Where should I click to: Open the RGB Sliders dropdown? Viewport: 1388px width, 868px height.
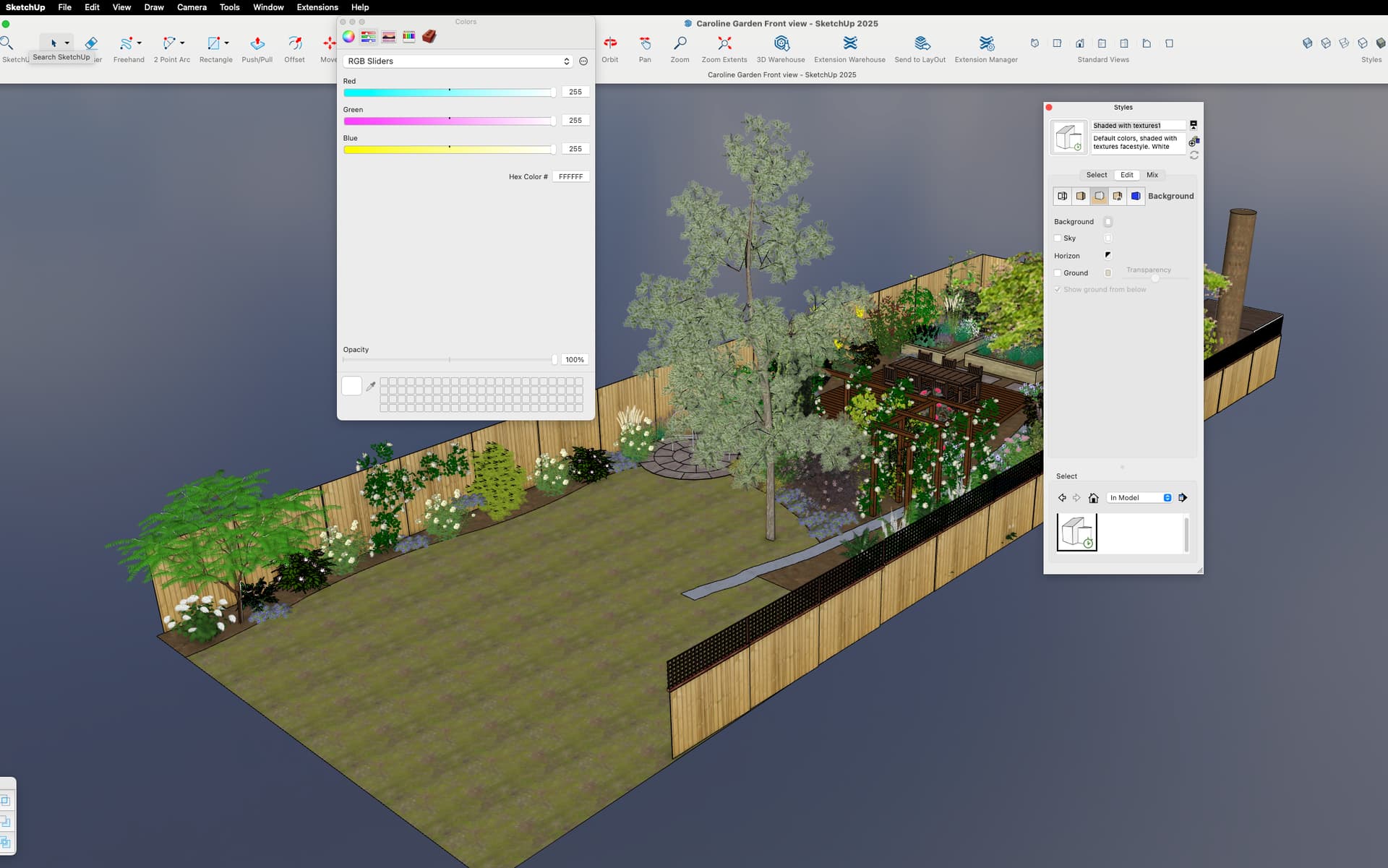(x=458, y=61)
